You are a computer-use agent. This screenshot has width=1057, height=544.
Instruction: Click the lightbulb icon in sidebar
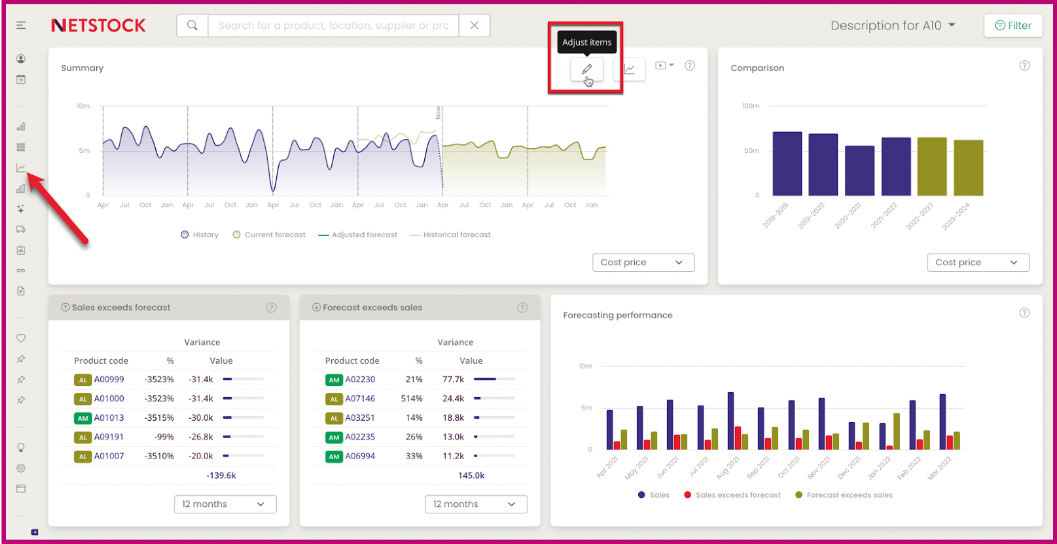[x=21, y=447]
